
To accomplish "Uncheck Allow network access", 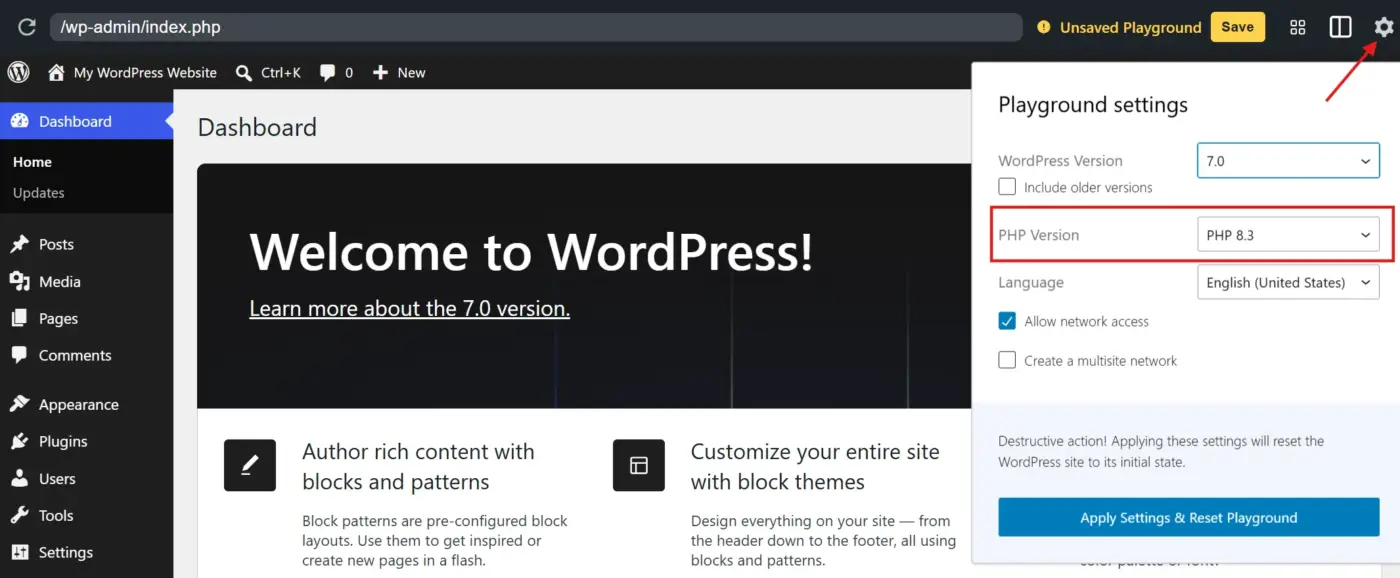I will pos(1007,321).
